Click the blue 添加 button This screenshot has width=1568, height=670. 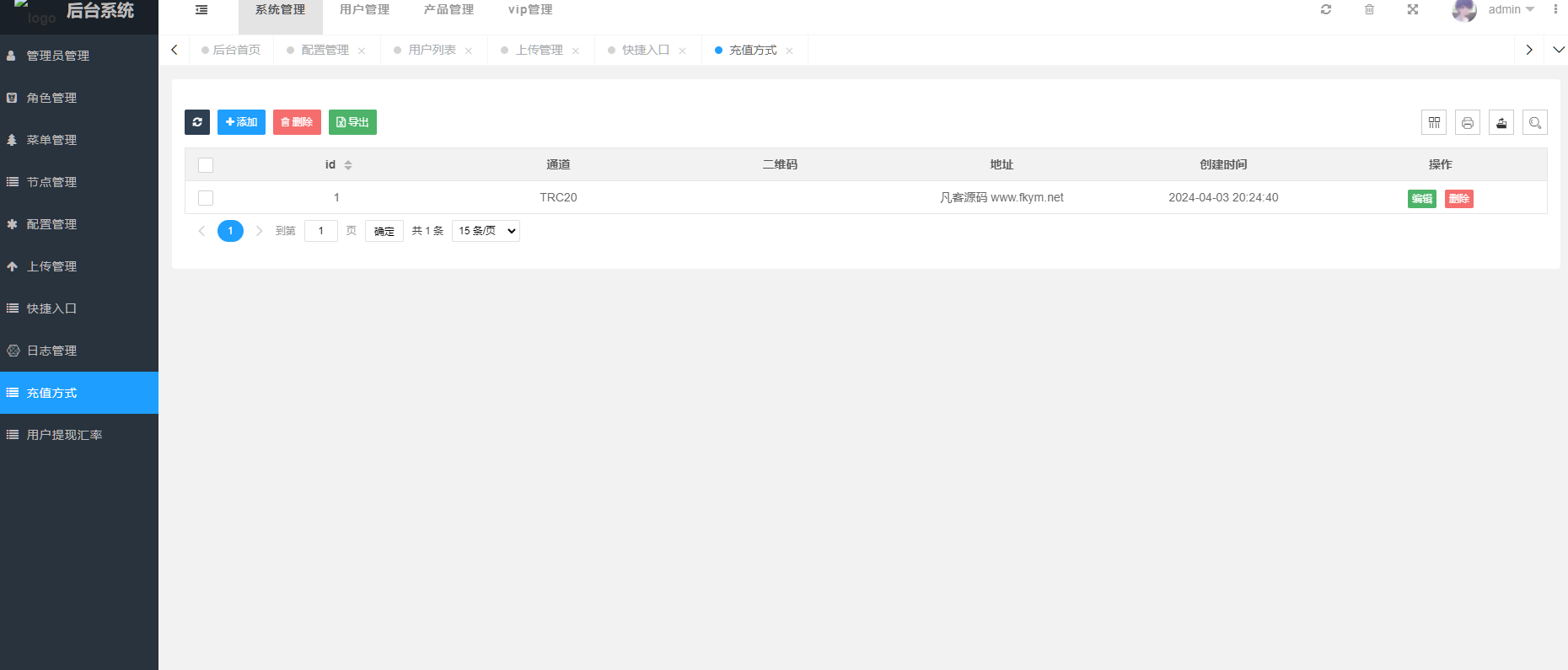241,122
